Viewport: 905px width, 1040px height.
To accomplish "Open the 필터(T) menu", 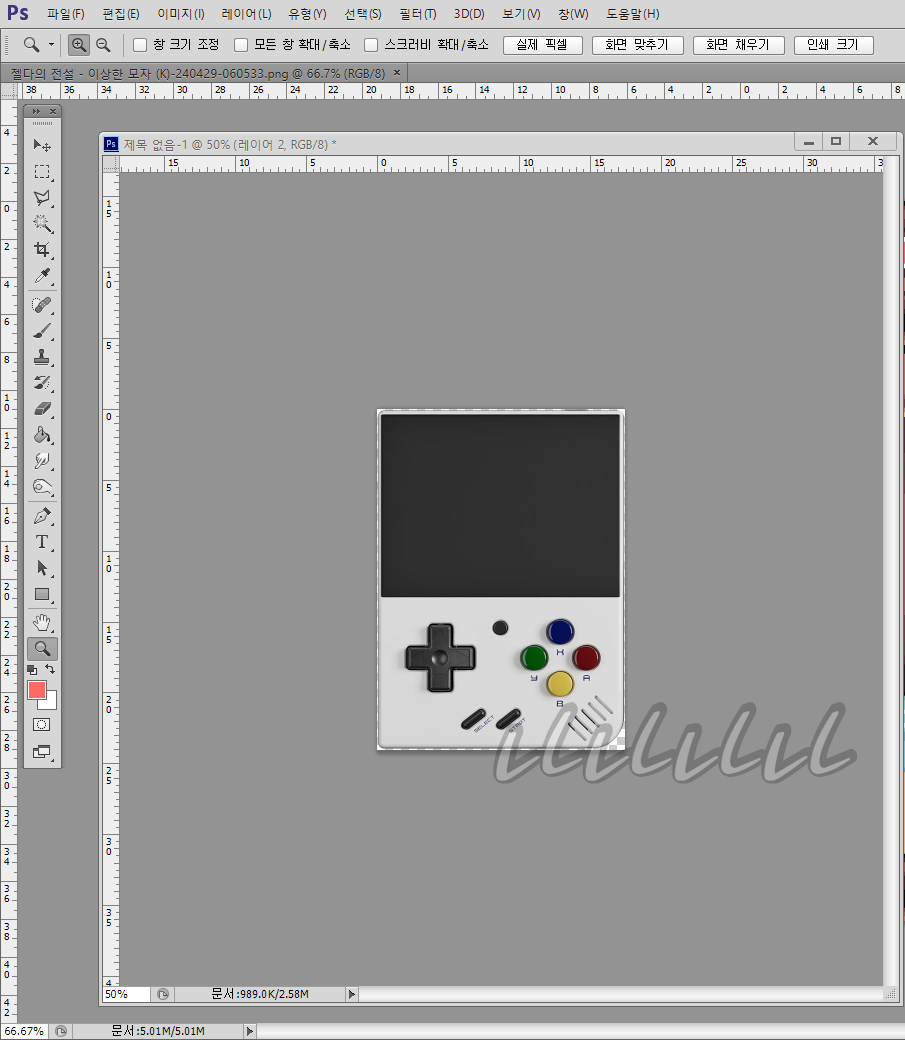I will 418,14.
